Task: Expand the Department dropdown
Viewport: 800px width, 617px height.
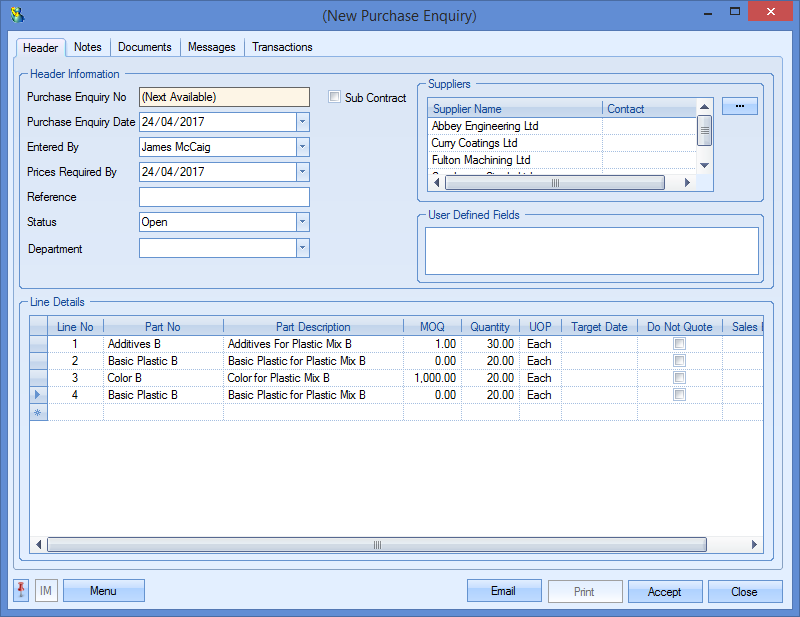Action: [302, 248]
